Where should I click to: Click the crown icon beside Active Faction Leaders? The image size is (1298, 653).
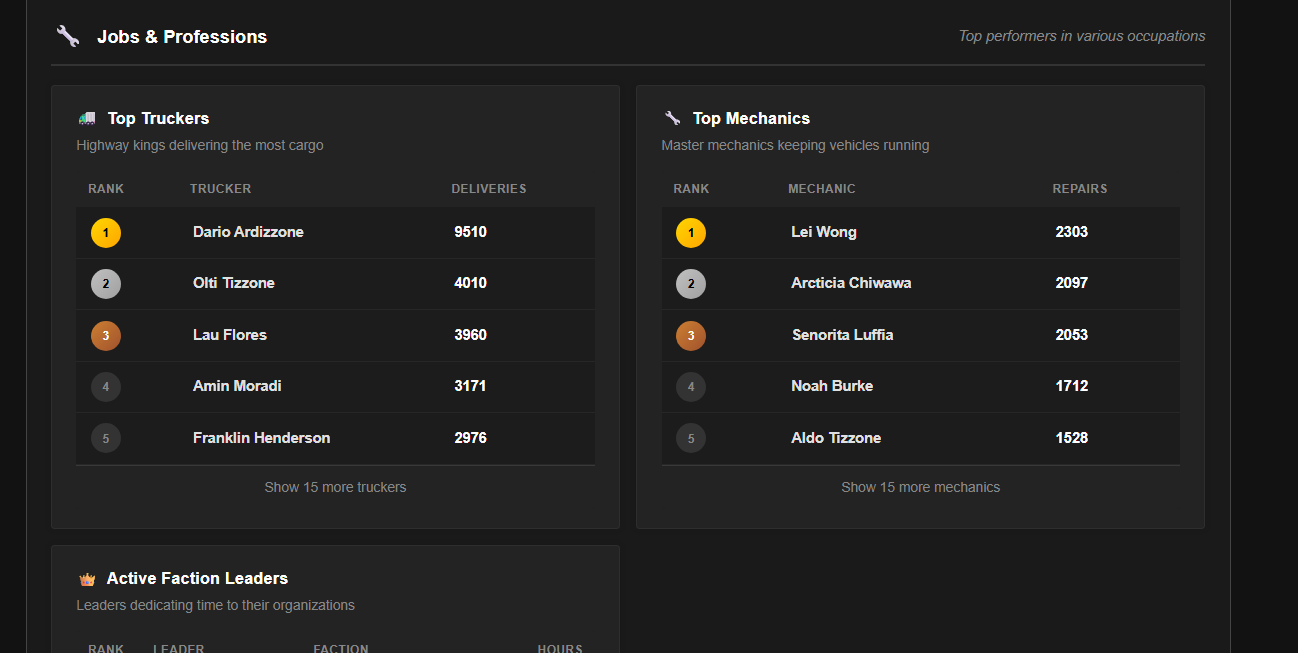[x=87, y=579]
